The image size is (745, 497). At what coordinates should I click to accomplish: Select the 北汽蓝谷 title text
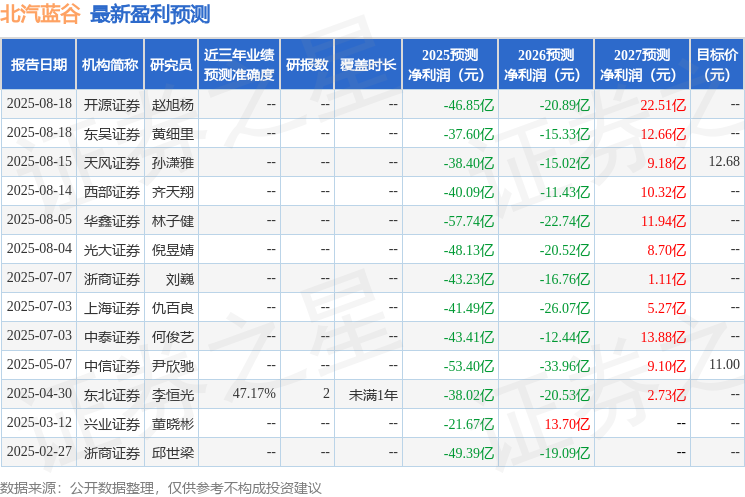(x=41, y=14)
